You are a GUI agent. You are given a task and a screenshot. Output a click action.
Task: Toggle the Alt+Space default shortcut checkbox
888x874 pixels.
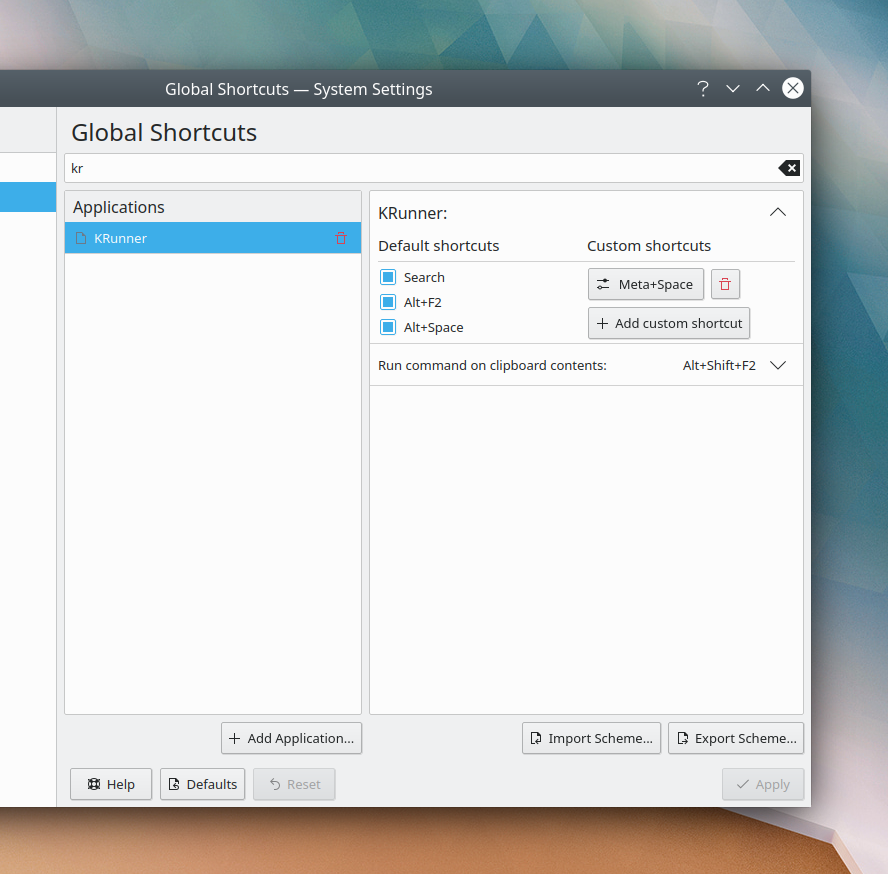[x=387, y=327]
